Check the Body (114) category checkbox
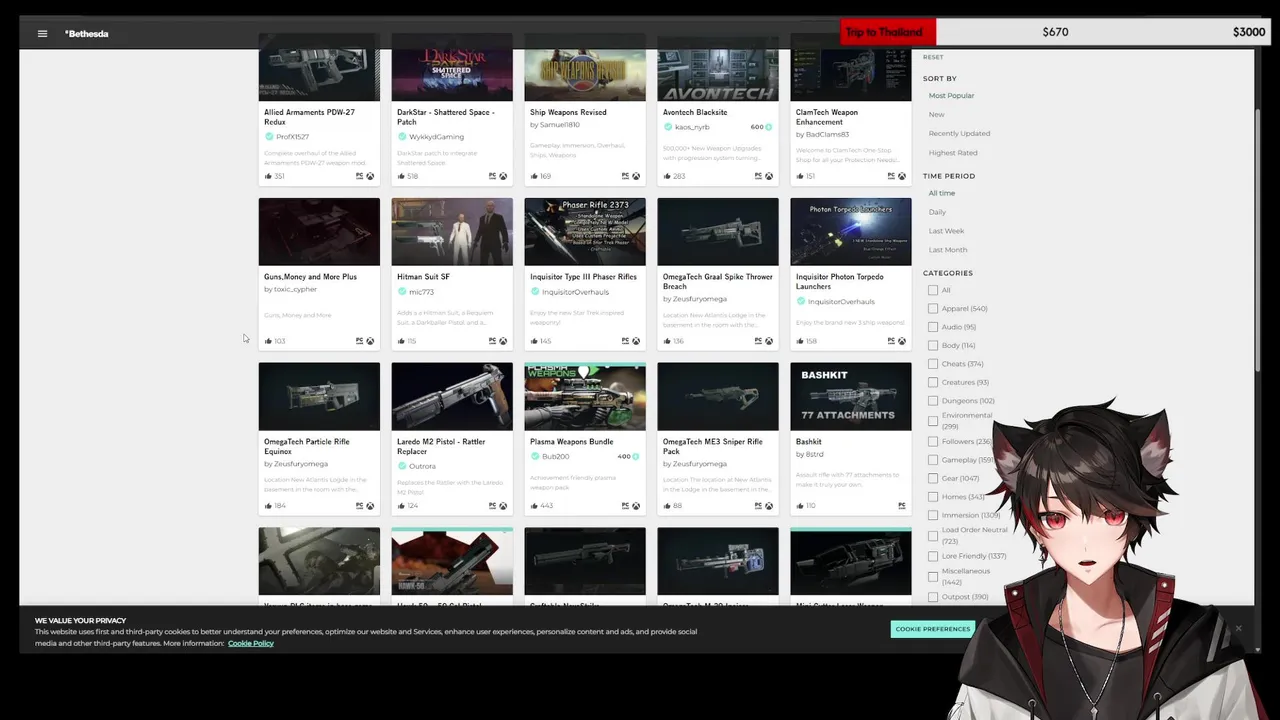The image size is (1280, 720). click(933, 345)
